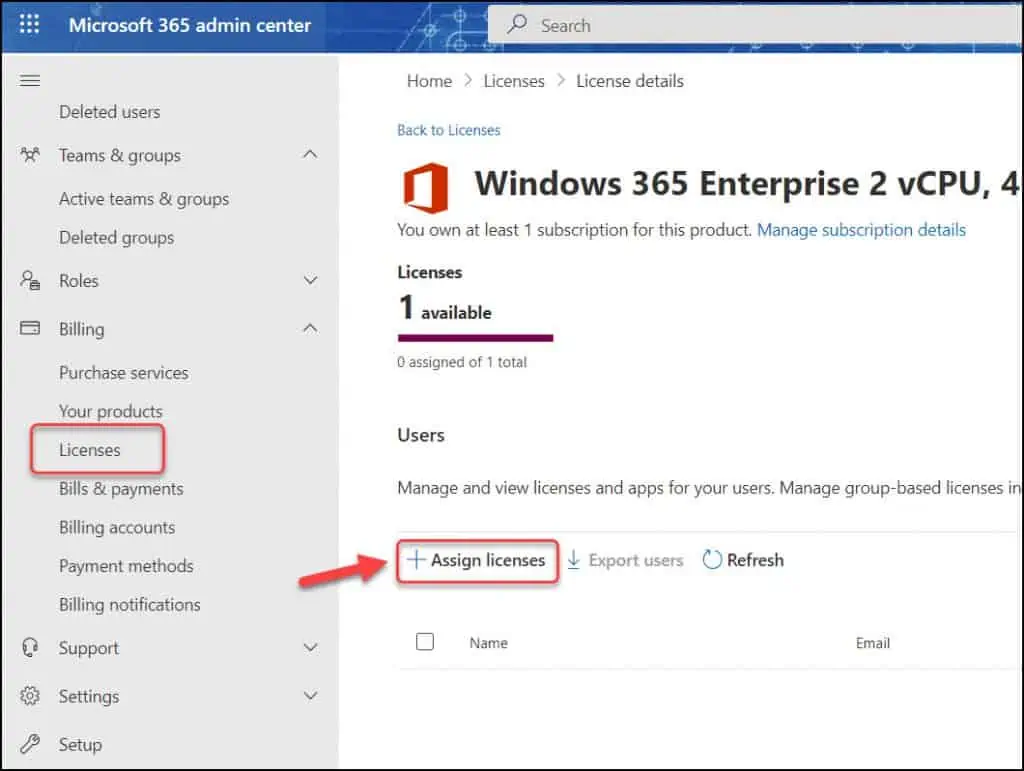Screen dimensions: 1024x771
Task: Open Your products under Billing
Action: click(110, 411)
